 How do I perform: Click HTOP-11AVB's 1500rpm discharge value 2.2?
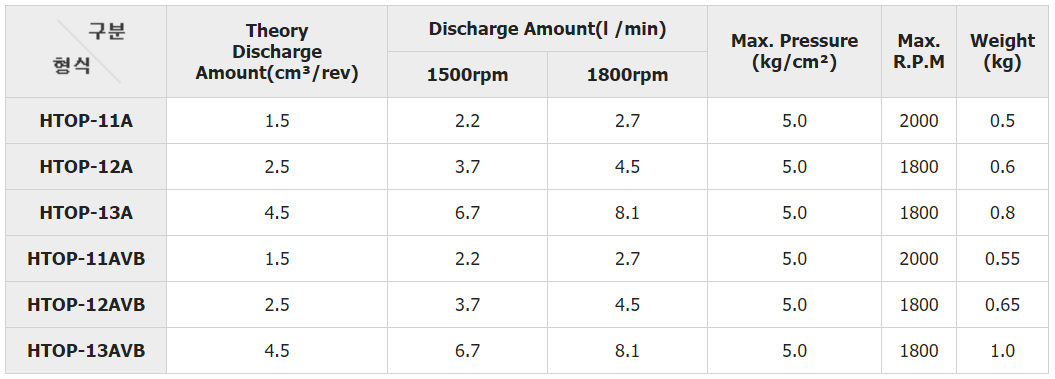(468, 259)
